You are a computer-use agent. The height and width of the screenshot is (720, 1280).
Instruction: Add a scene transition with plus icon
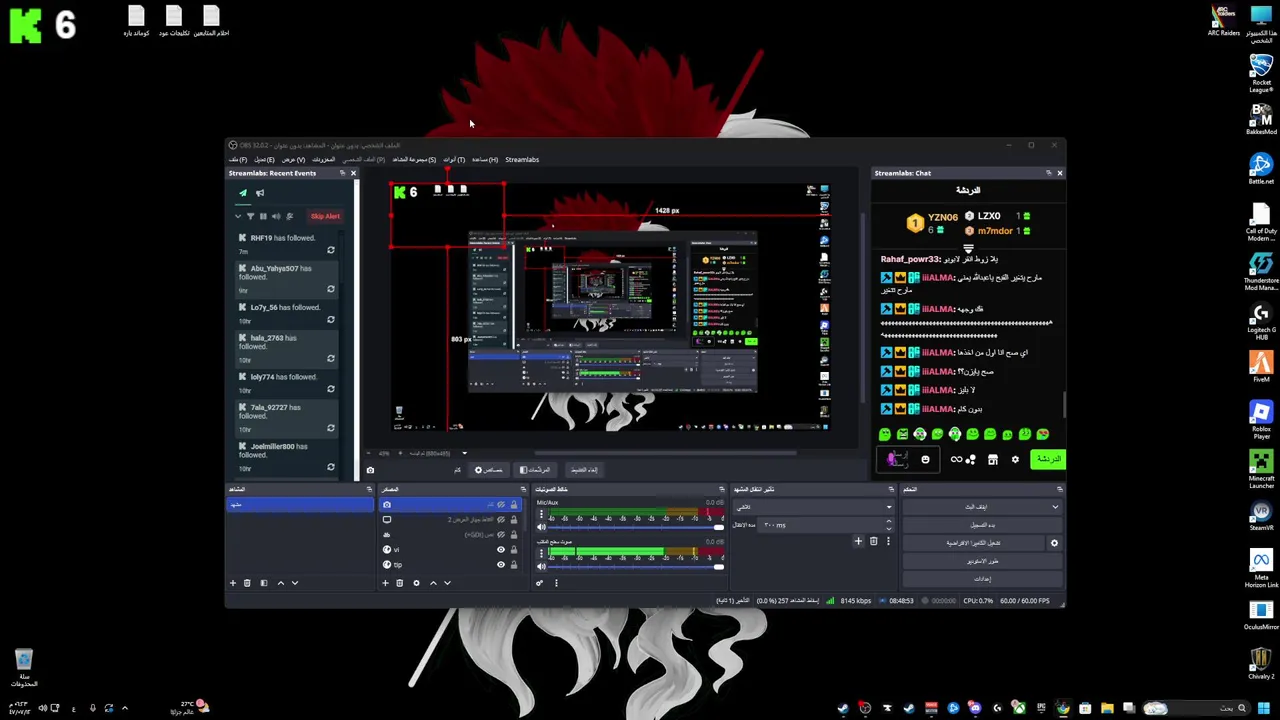click(858, 542)
